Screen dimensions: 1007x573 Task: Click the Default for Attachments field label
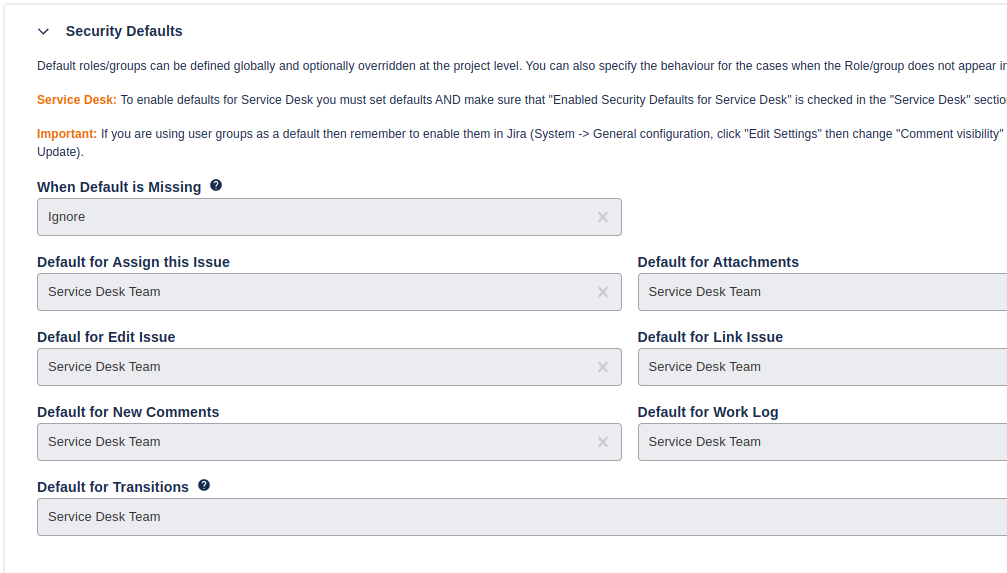718,262
